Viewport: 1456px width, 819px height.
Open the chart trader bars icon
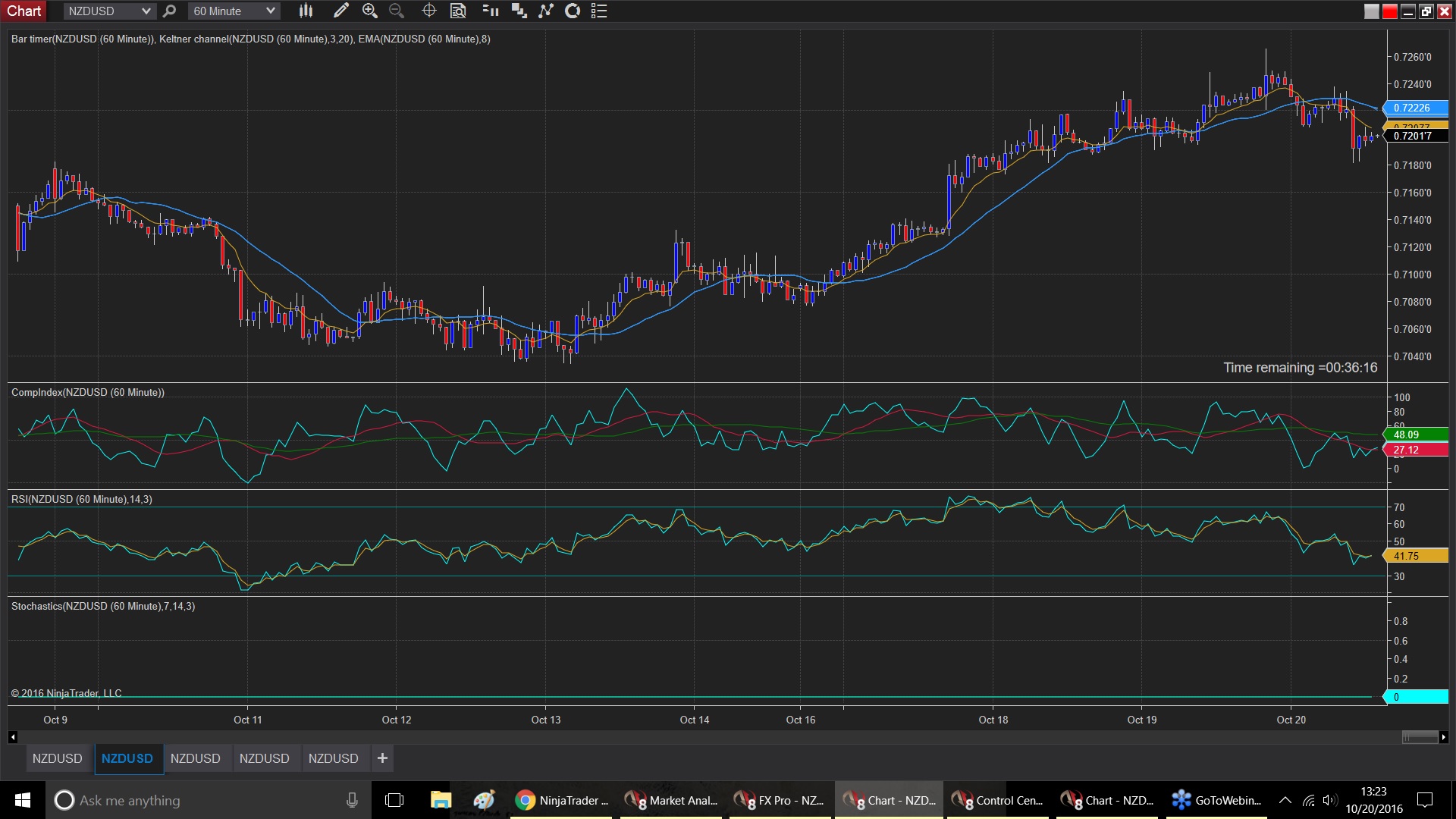click(491, 11)
